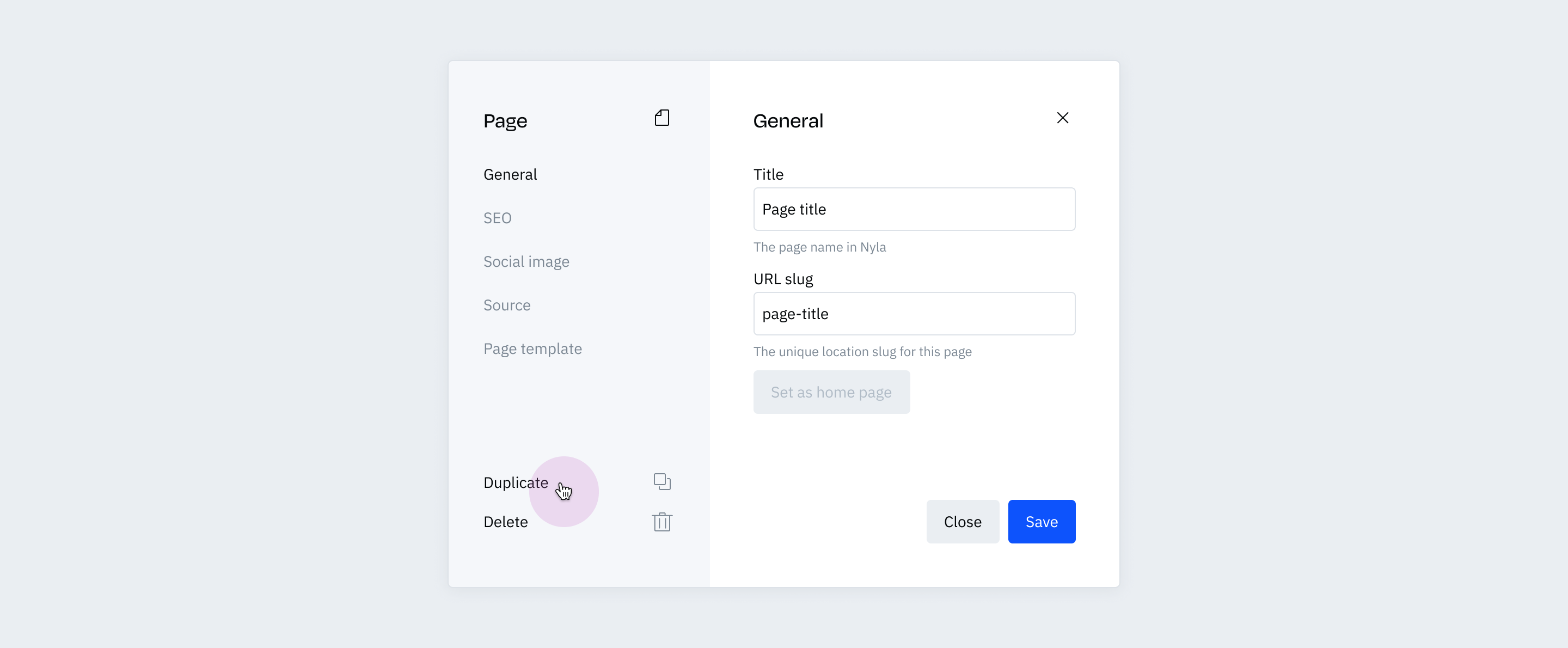The height and width of the screenshot is (648, 1568).
Task: Select the General navigation item
Action: coord(510,174)
